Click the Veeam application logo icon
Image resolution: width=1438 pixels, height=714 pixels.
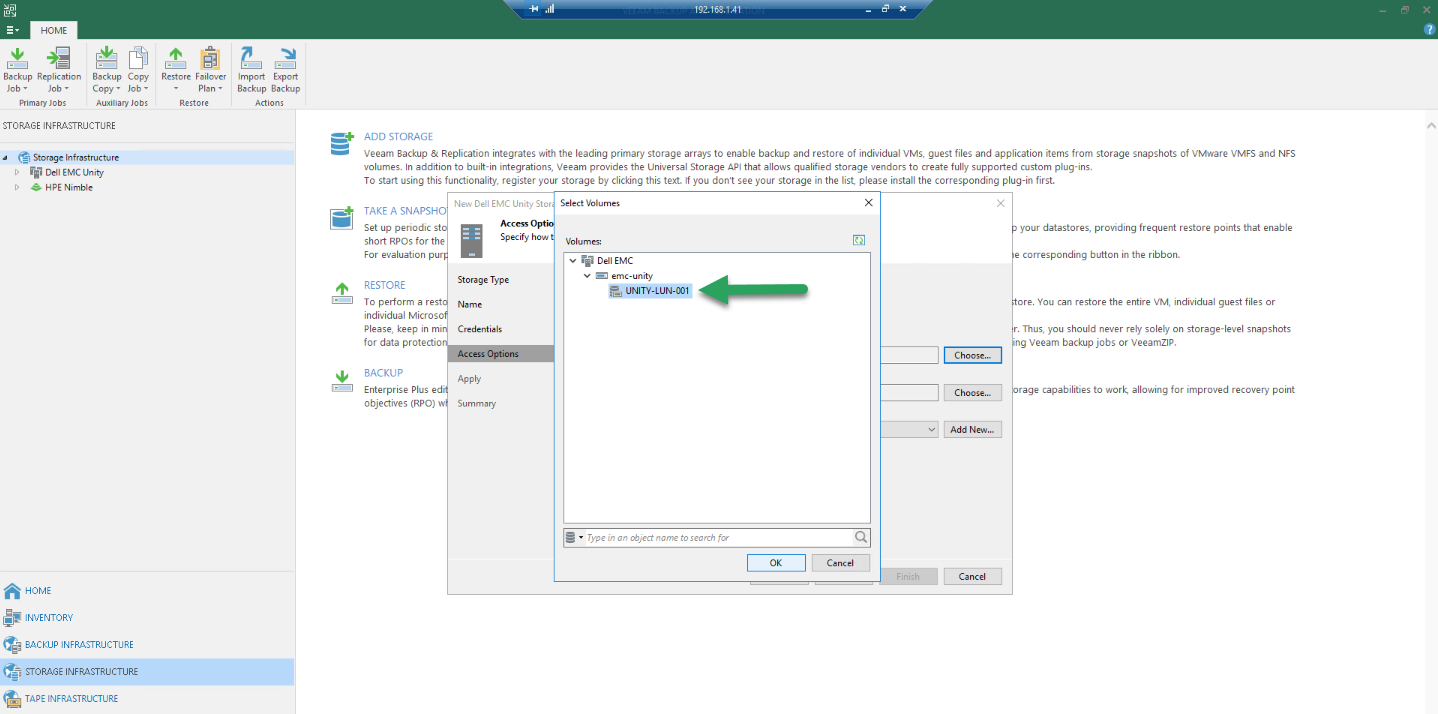[9, 9]
